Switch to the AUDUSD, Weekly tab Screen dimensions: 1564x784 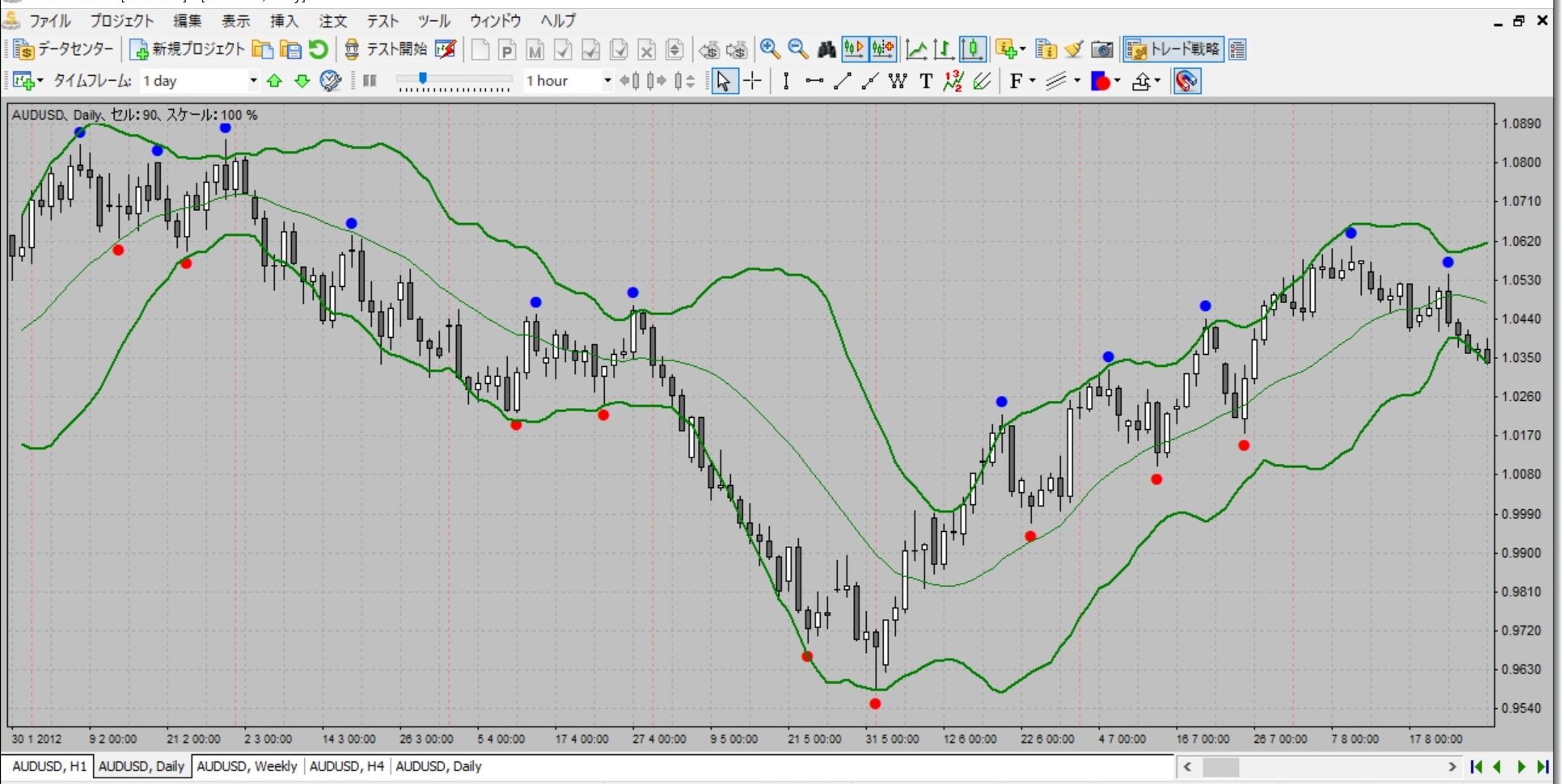point(247,766)
